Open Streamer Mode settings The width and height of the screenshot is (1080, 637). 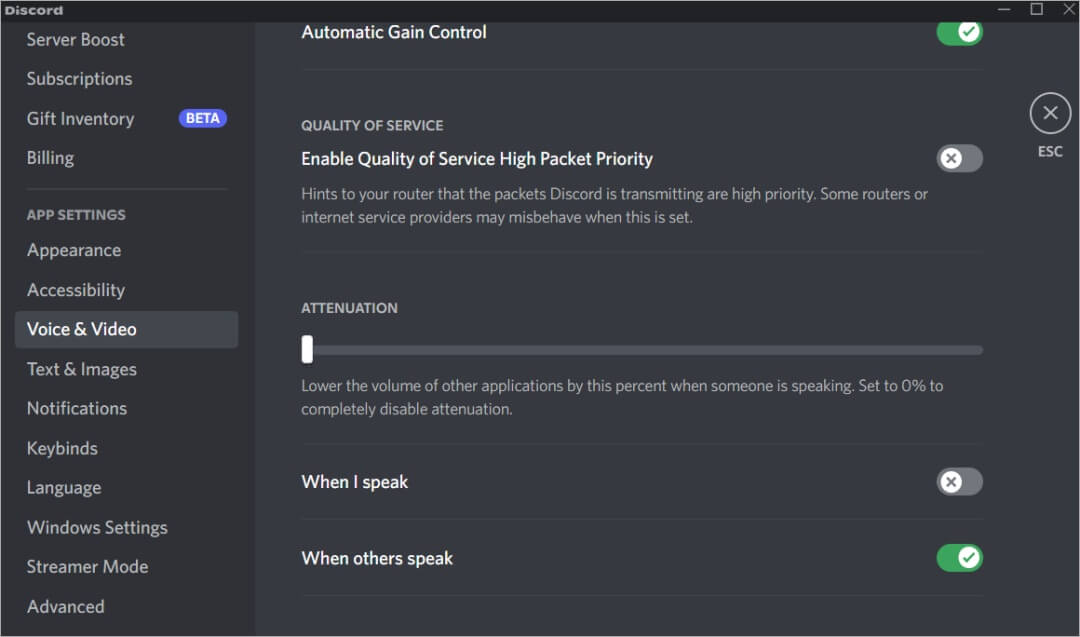coord(87,567)
